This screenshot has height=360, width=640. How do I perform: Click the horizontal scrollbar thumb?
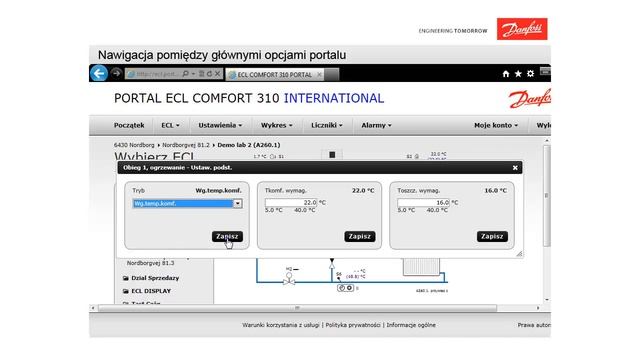click(298, 308)
